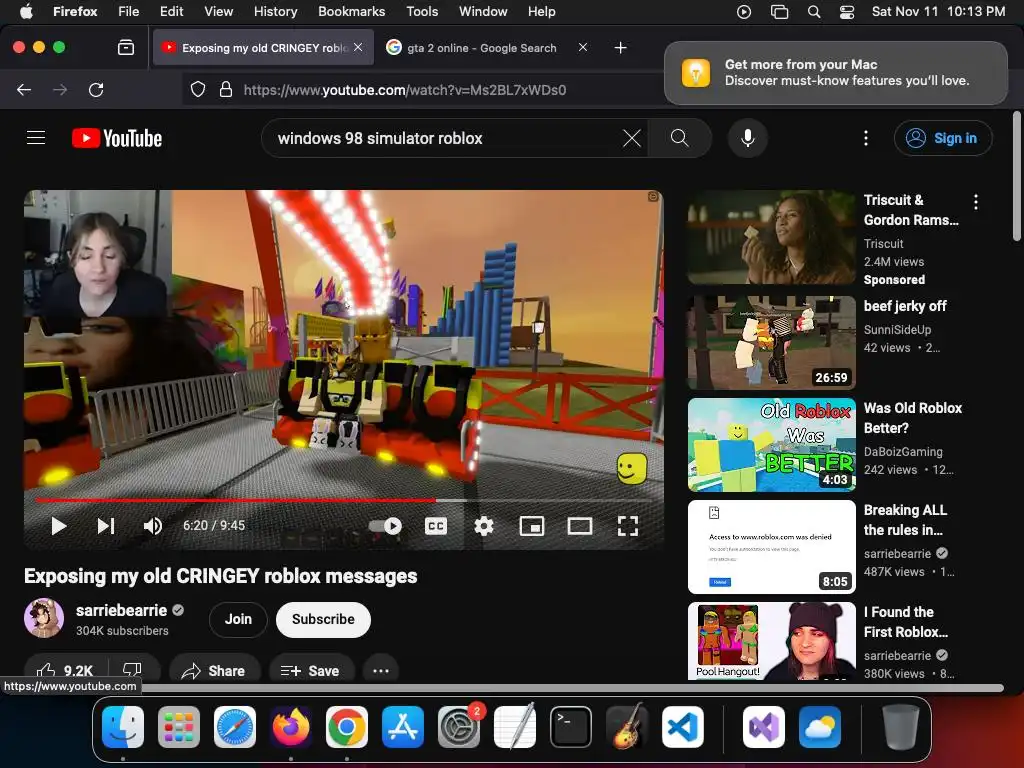Open Get more from your Mac notification
The width and height of the screenshot is (1024, 768).
point(836,72)
